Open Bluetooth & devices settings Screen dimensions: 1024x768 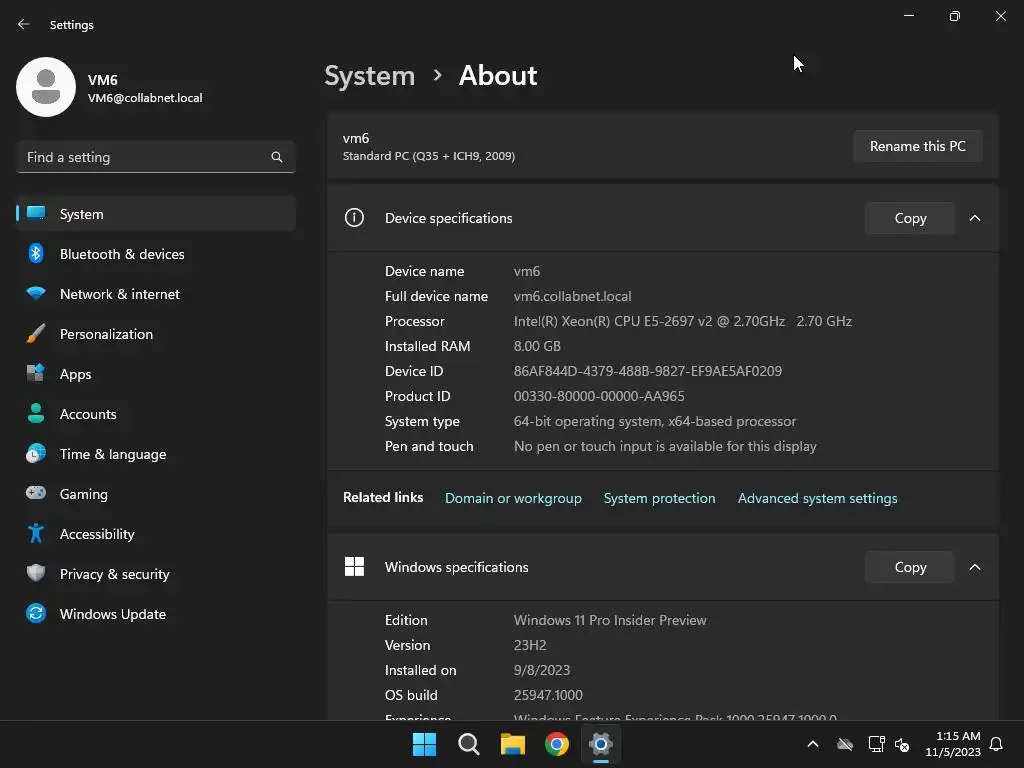tap(155, 254)
